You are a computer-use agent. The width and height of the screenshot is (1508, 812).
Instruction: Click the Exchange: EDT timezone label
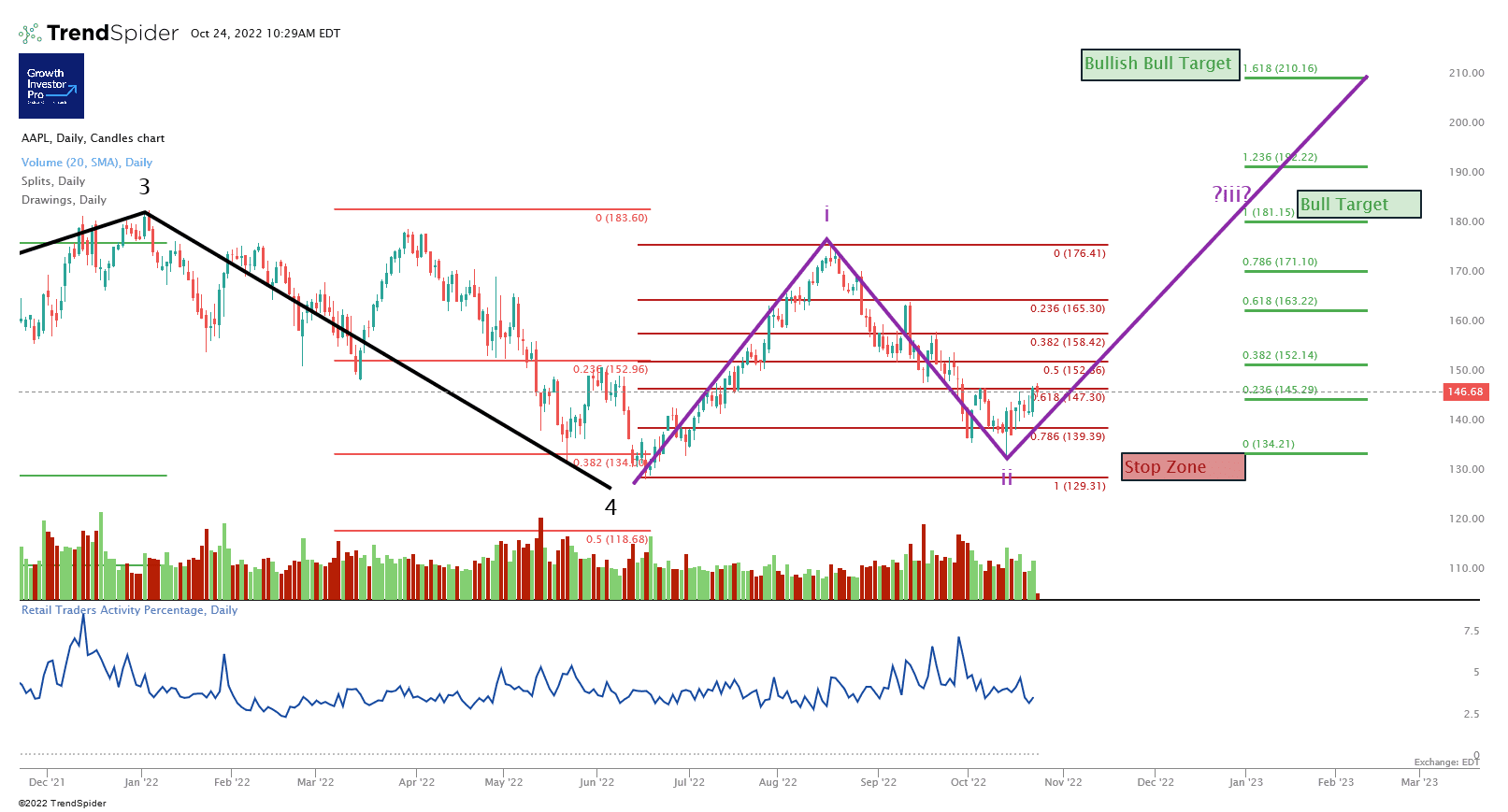tap(1446, 762)
